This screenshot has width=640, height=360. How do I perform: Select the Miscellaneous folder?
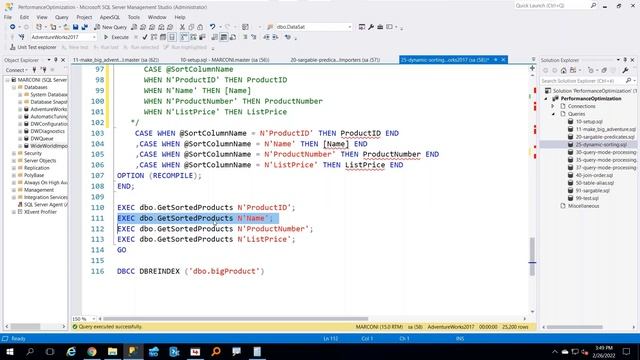[x=584, y=206]
